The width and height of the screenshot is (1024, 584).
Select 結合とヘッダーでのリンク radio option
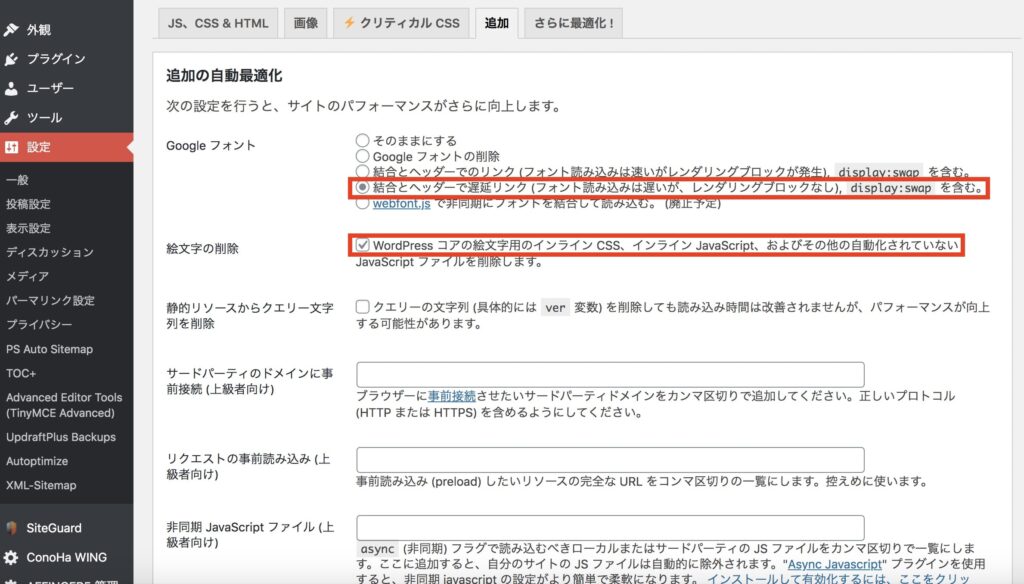362,172
